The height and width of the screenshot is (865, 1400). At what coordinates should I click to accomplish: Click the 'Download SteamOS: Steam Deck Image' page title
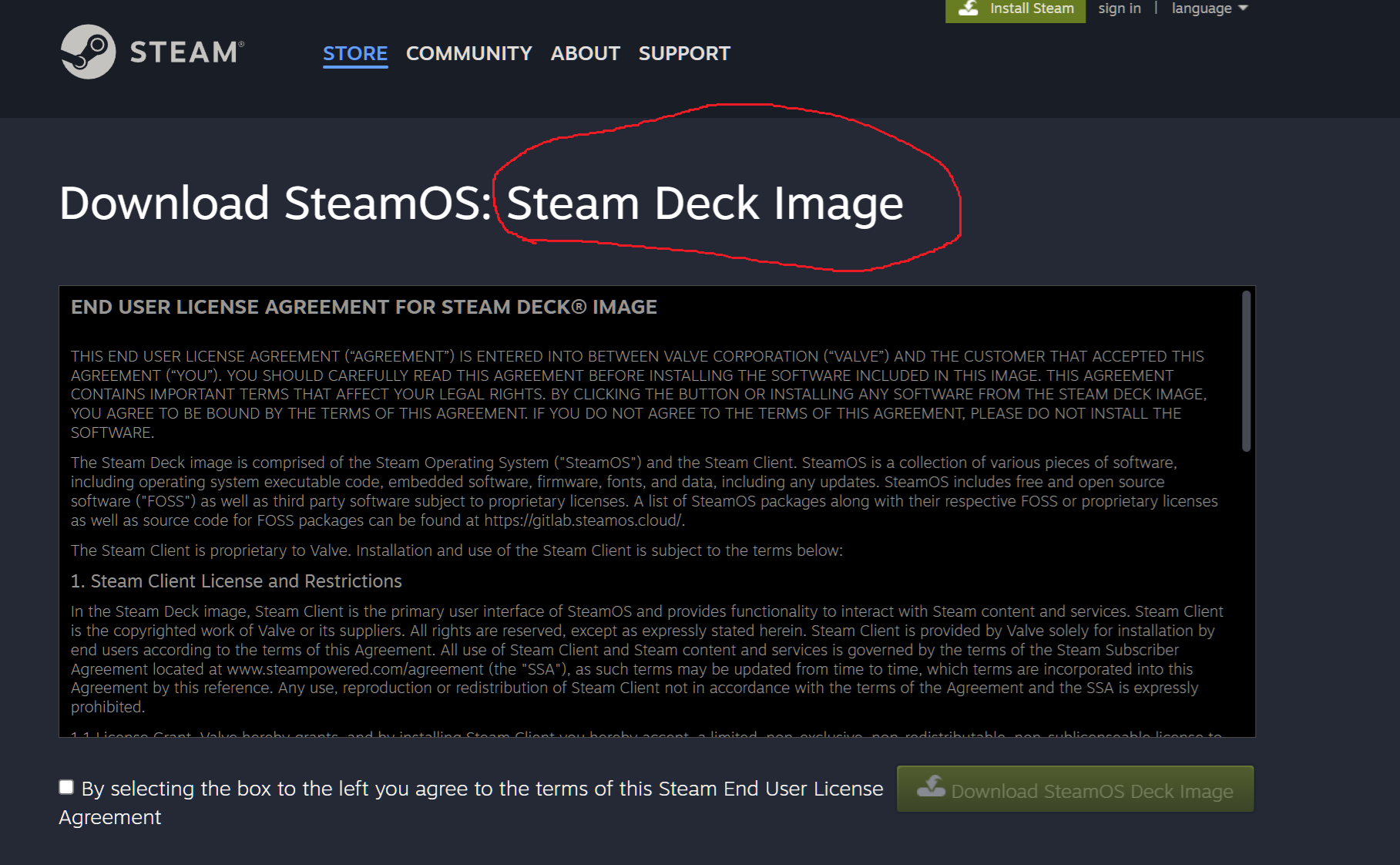(x=481, y=204)
